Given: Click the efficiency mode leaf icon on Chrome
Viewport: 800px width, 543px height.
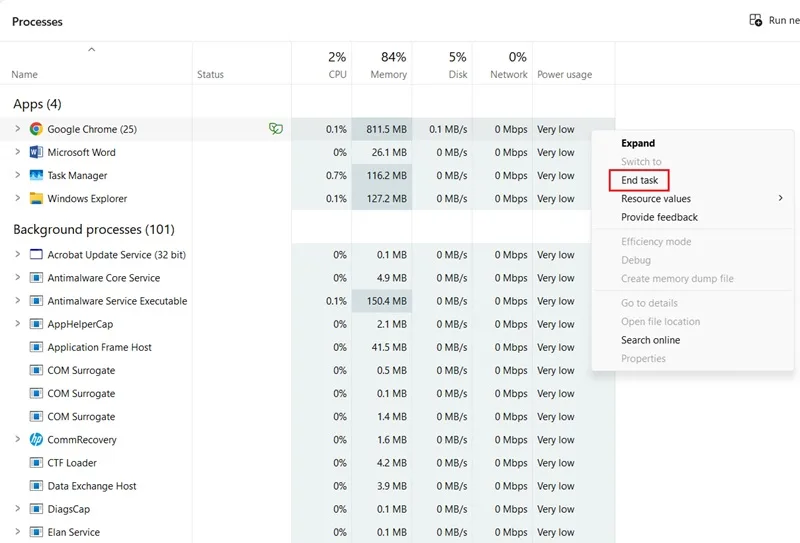Looking at the screenshot, I should coord(276,129).
